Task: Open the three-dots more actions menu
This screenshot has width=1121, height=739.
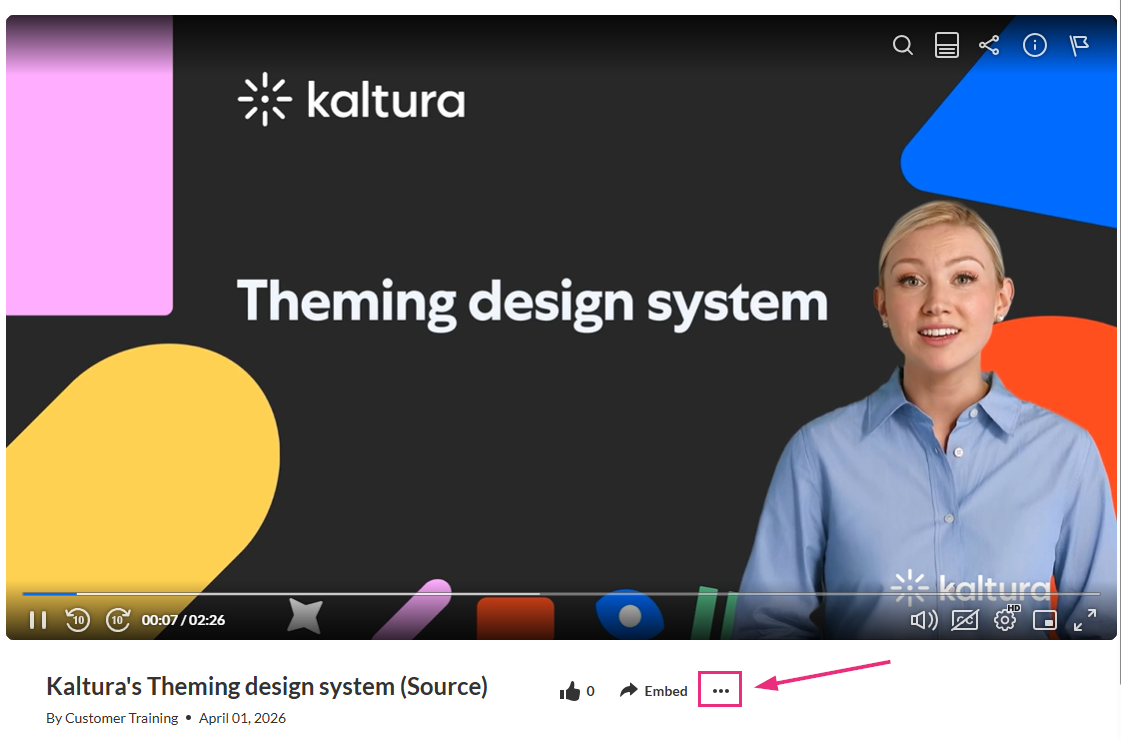Action: 721,690
